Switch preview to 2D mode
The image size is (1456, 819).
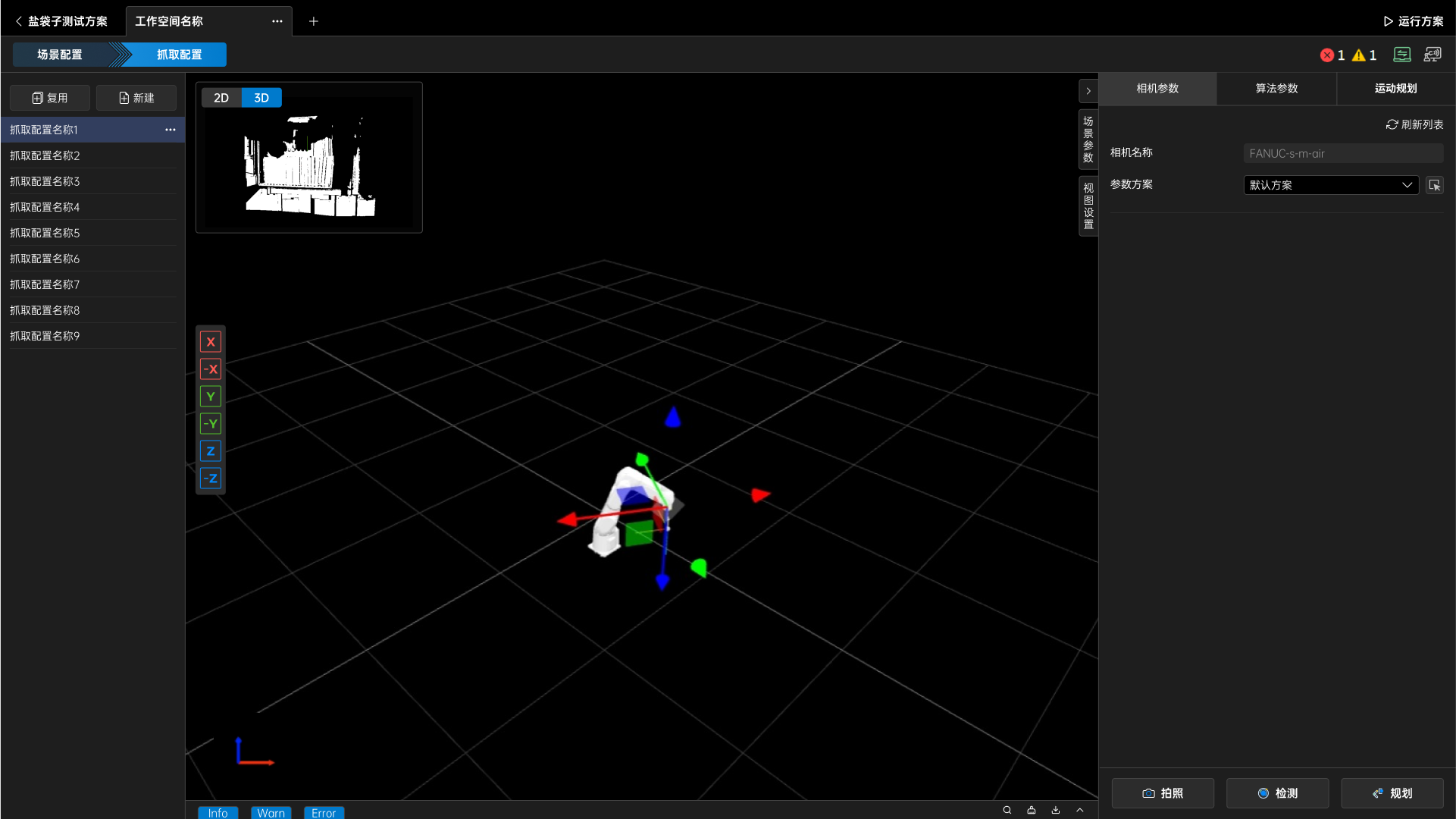[221, 98]
